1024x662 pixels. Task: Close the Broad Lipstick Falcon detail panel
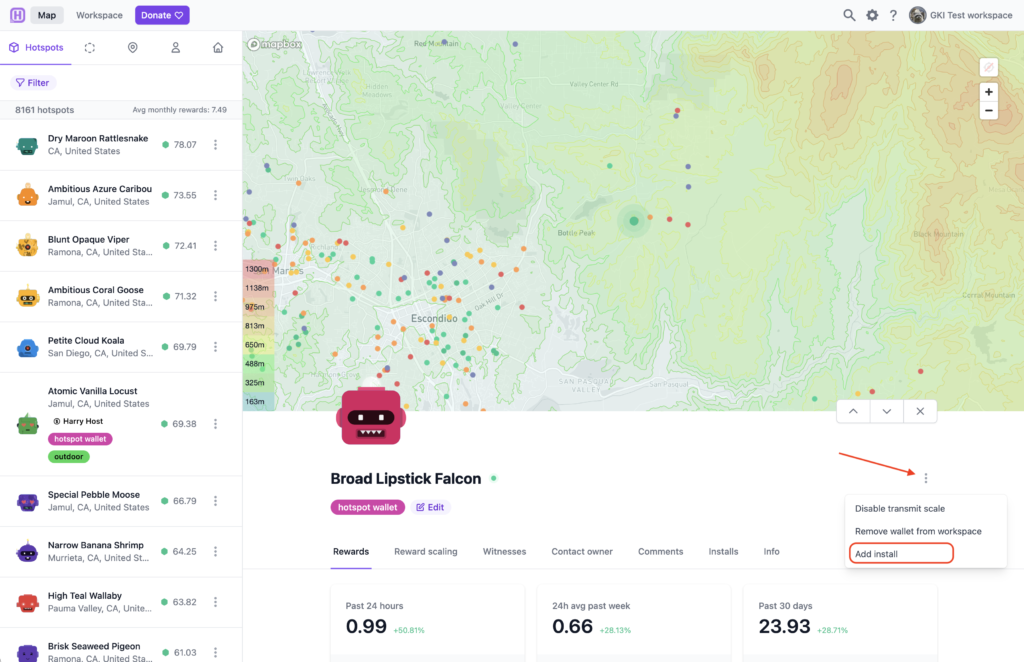tap(920, 411)
